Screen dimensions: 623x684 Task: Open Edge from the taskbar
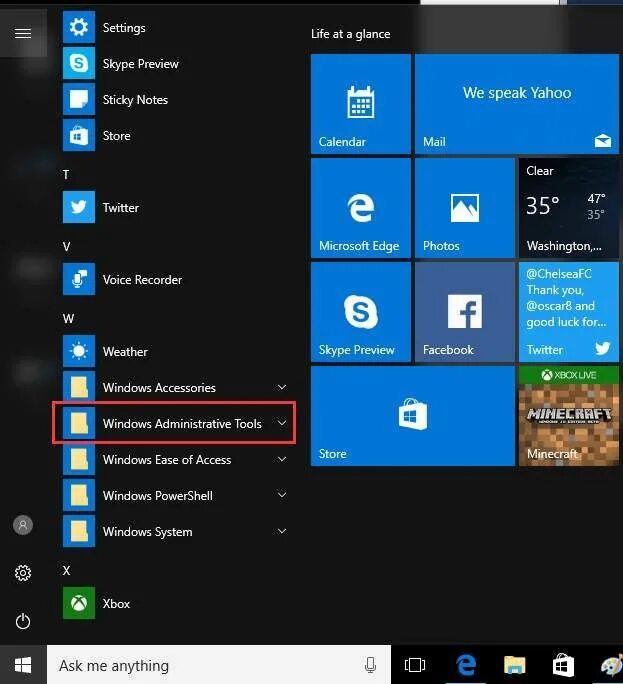(x=466, y=665)
